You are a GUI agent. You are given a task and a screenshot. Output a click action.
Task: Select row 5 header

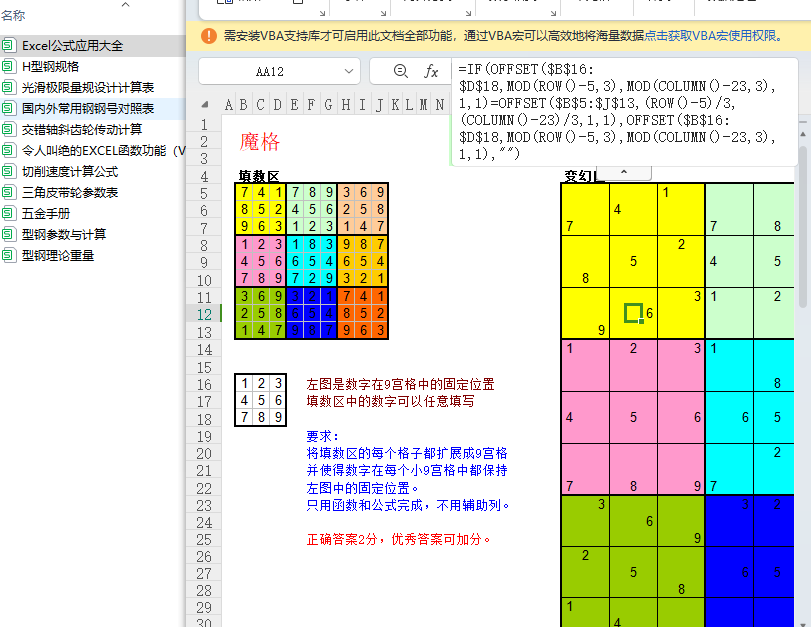click(204, 193)
